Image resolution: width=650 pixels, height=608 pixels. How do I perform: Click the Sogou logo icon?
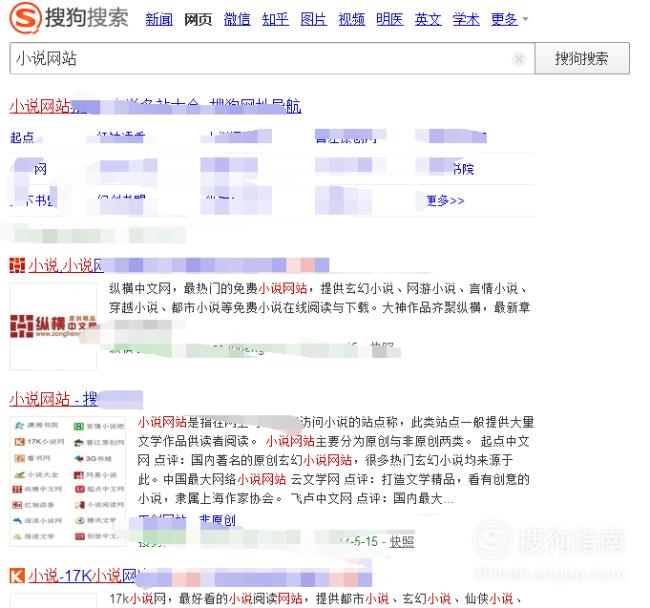pyautogui.click(x=25, y=18)
